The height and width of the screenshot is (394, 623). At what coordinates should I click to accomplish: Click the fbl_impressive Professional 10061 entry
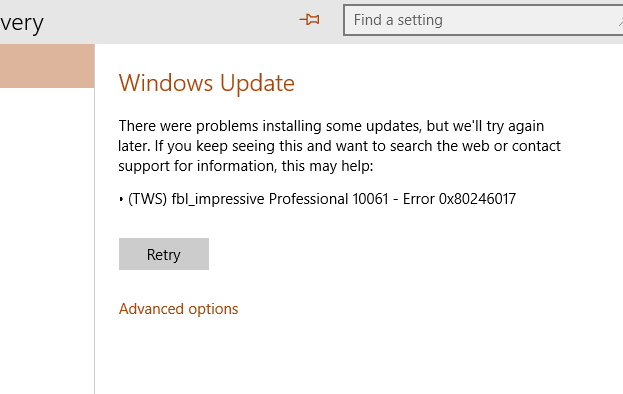[280, 199]
